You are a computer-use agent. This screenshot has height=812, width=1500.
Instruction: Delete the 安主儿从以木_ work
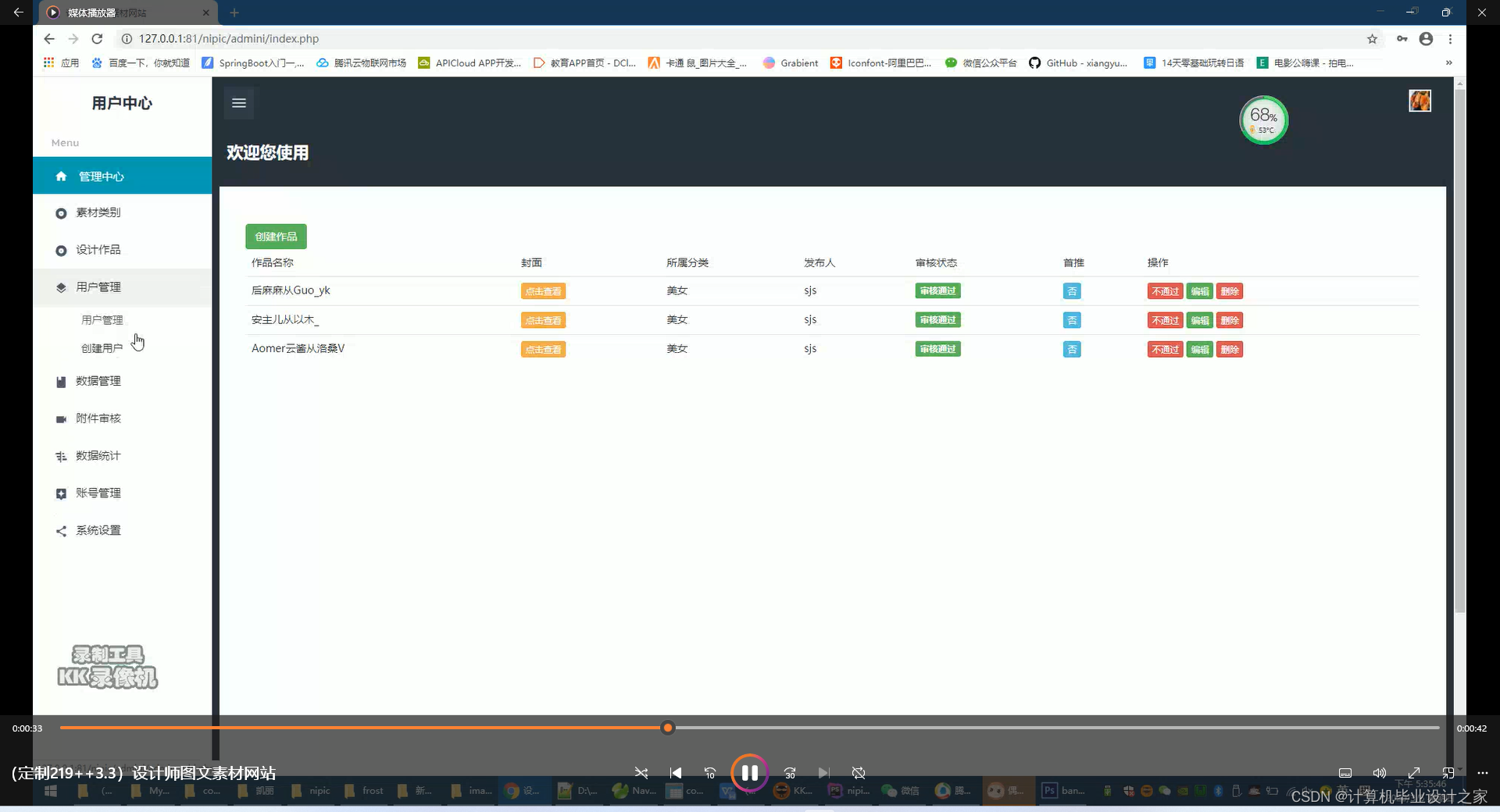click(1230, 320)
